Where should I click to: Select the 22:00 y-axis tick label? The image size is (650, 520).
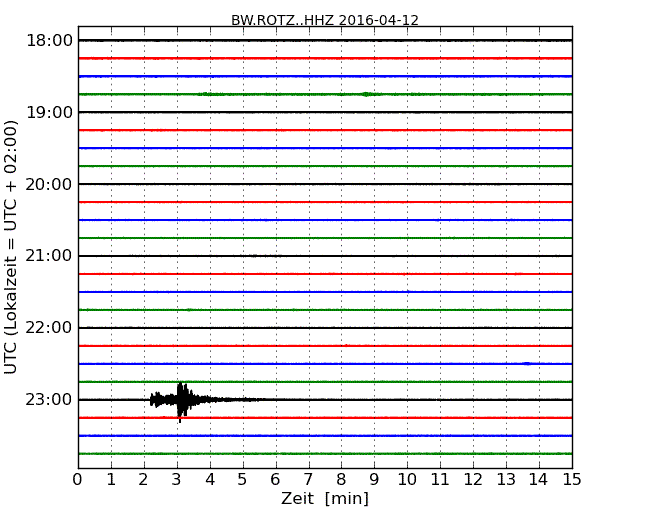pos(49,328)
